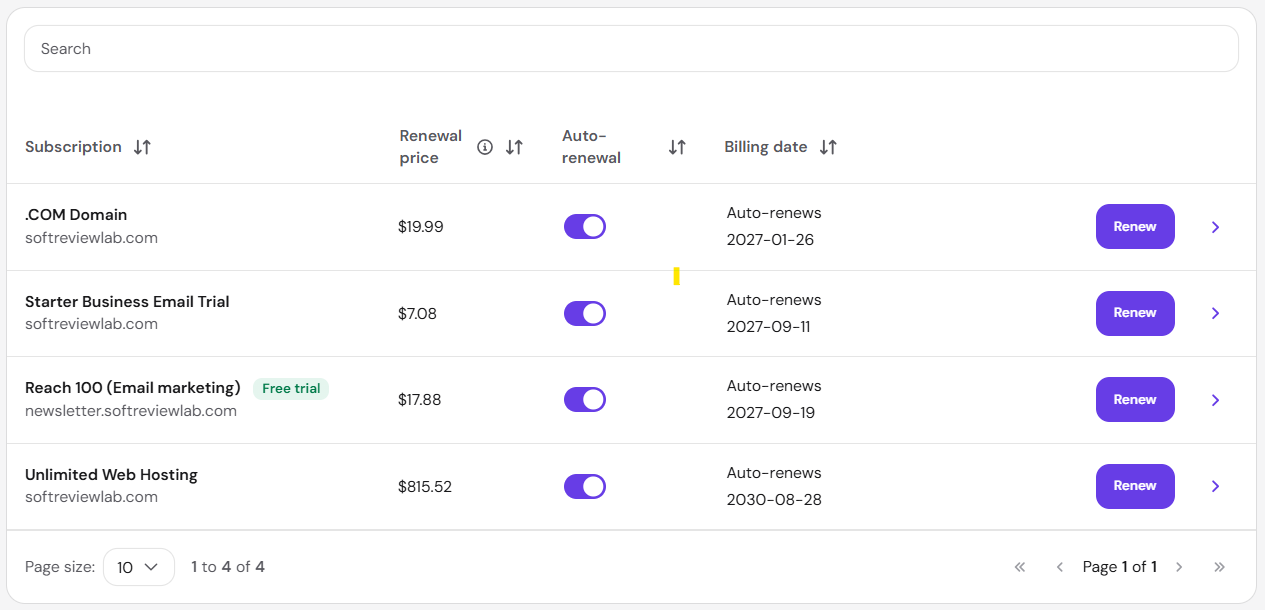Toggle auto-renewal for .COM Domain
This screenshot has height=610, width=1265.
click(x=585, y=226)
